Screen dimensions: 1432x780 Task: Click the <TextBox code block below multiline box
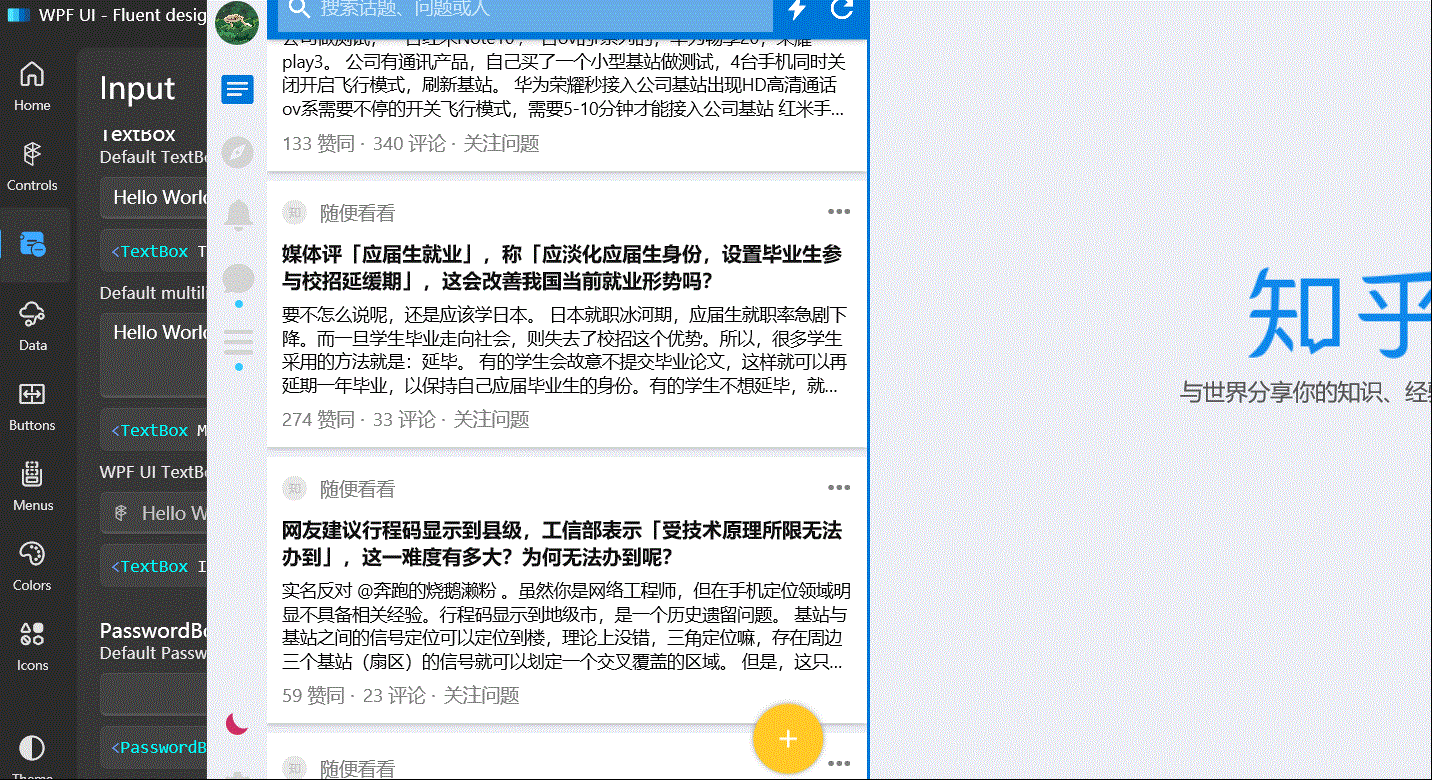(154, 430)
